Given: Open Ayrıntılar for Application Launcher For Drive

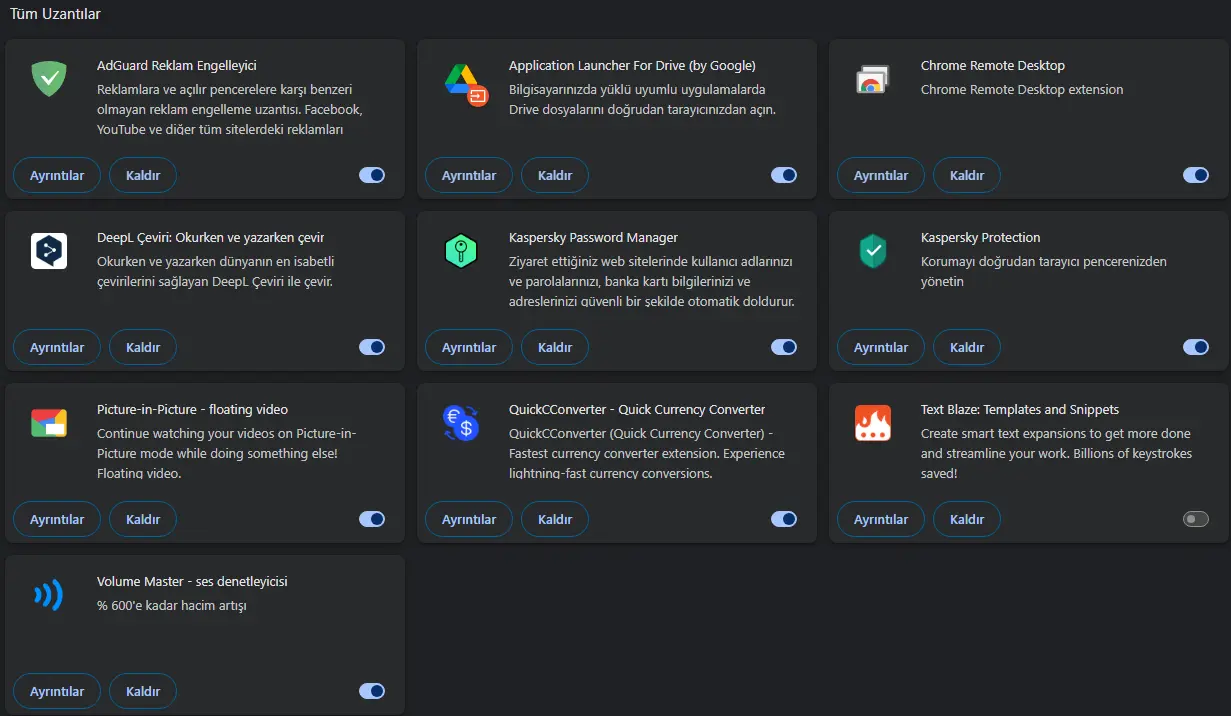Looking at the screenshot, I should click(x=469, y=175).
